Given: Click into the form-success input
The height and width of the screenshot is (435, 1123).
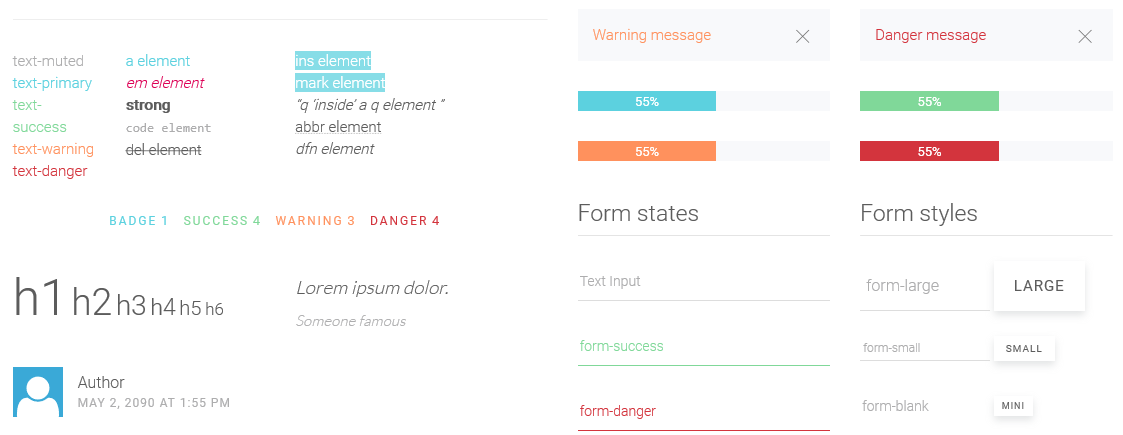Looking at the screenshot, I should pyautogui.click(x=703, y=347).
